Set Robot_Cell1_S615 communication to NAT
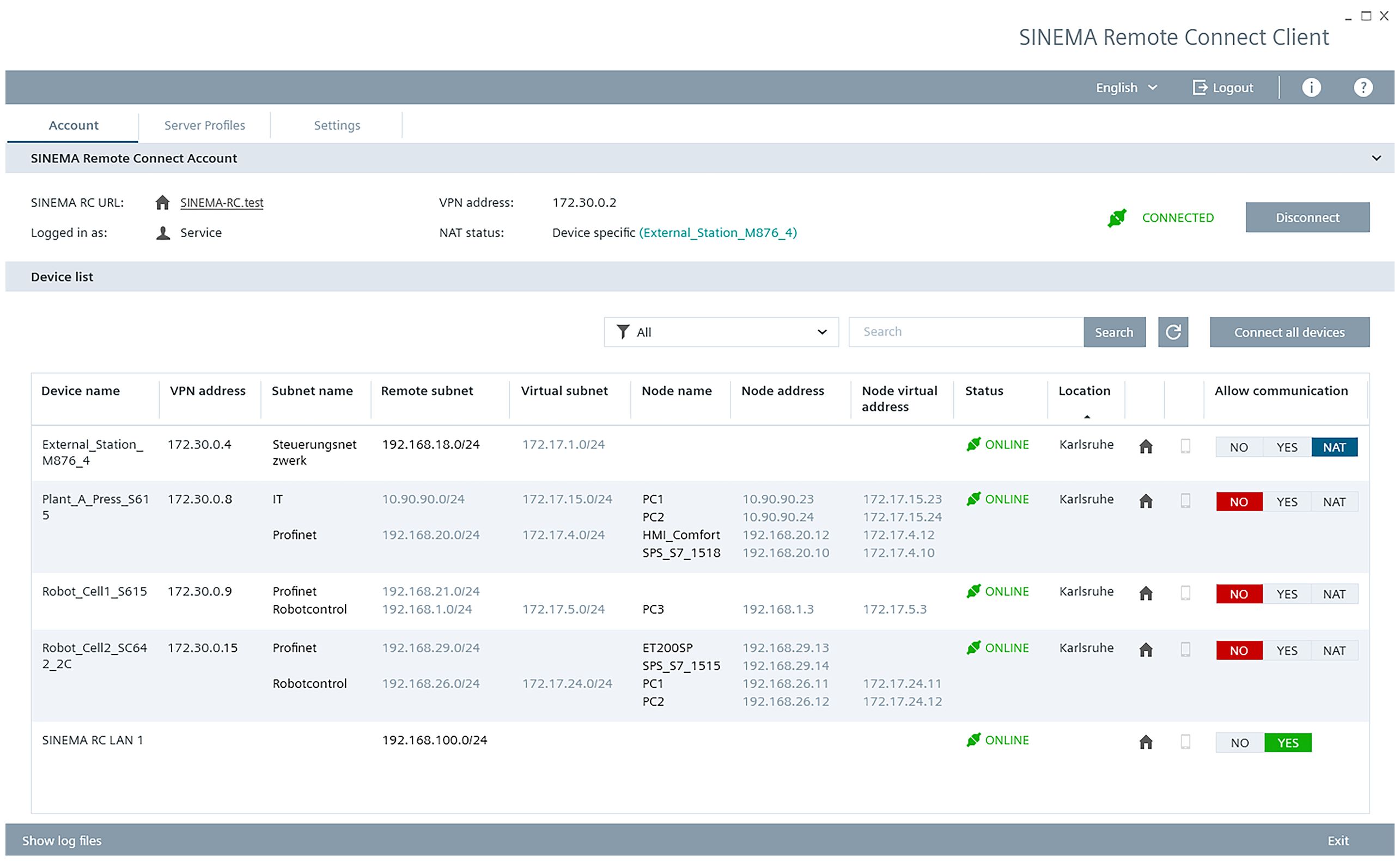 [x=1334, y=594]
